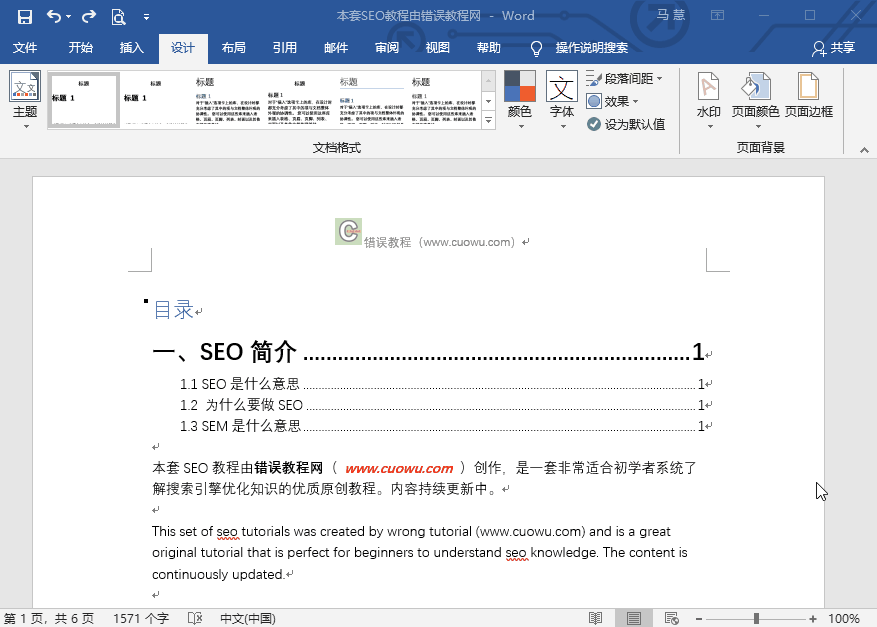Switch to Web Layout view
The image size is (877, 627).
[672, 618]
